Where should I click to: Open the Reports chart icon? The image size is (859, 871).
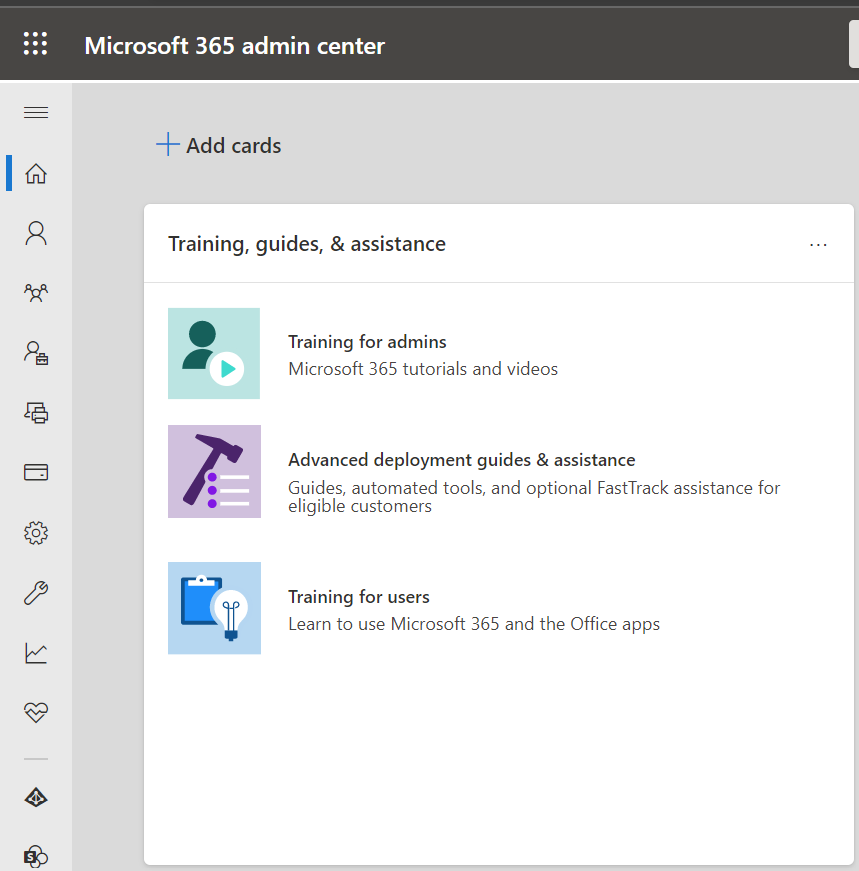point(35,652)
